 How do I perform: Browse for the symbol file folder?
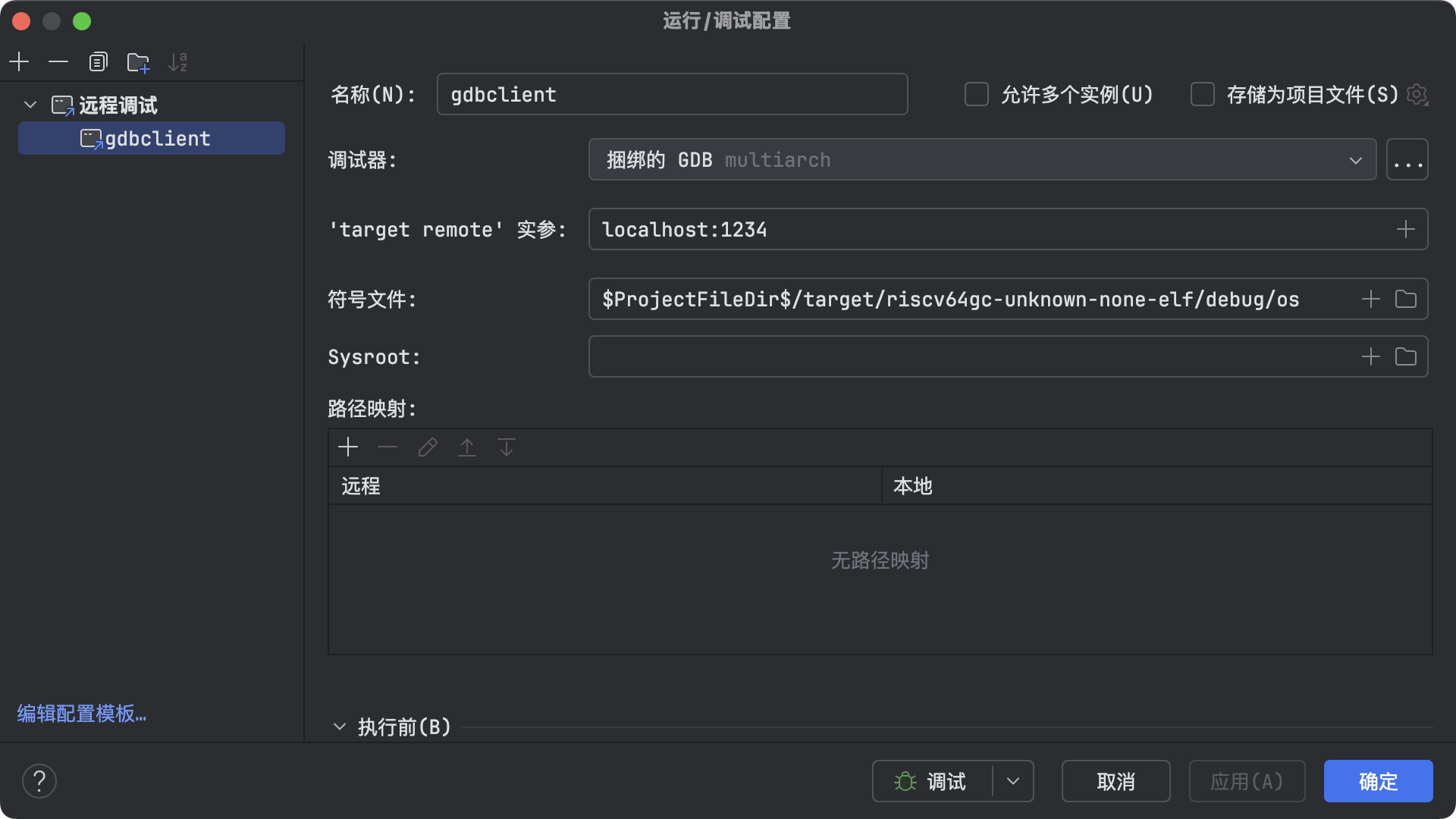pyautogui.click(x=1405, y=299)
